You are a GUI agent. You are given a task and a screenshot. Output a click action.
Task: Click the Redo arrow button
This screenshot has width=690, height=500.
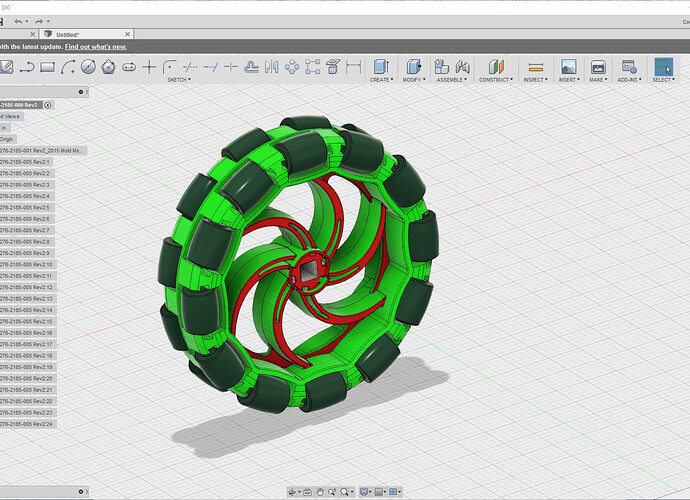tap(39, 21)
